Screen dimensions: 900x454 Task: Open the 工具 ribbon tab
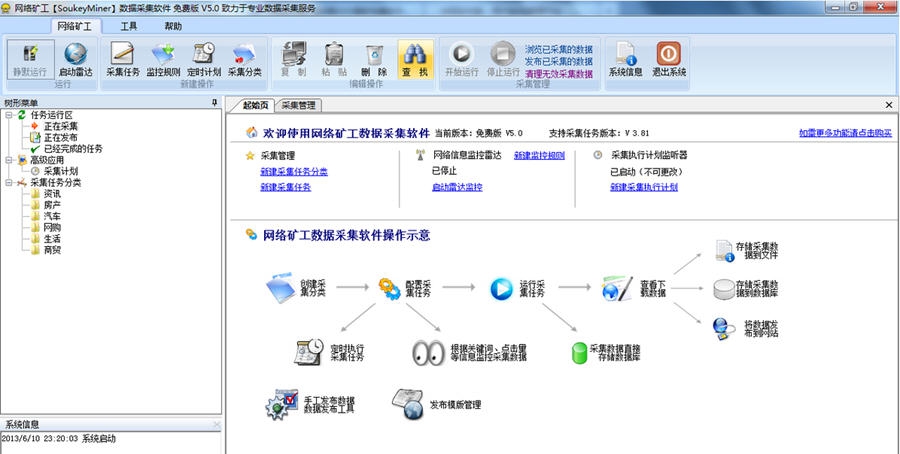(129, 26)
